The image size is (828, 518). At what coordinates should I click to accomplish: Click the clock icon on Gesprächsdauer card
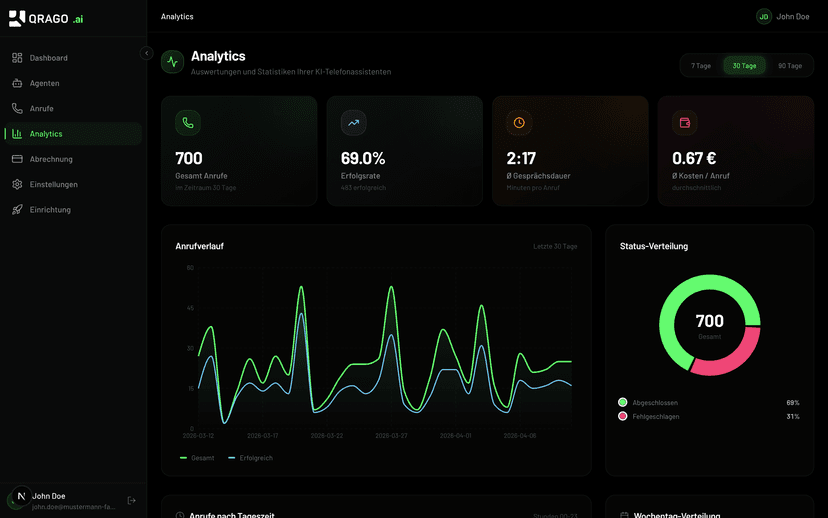click(519, 123)
